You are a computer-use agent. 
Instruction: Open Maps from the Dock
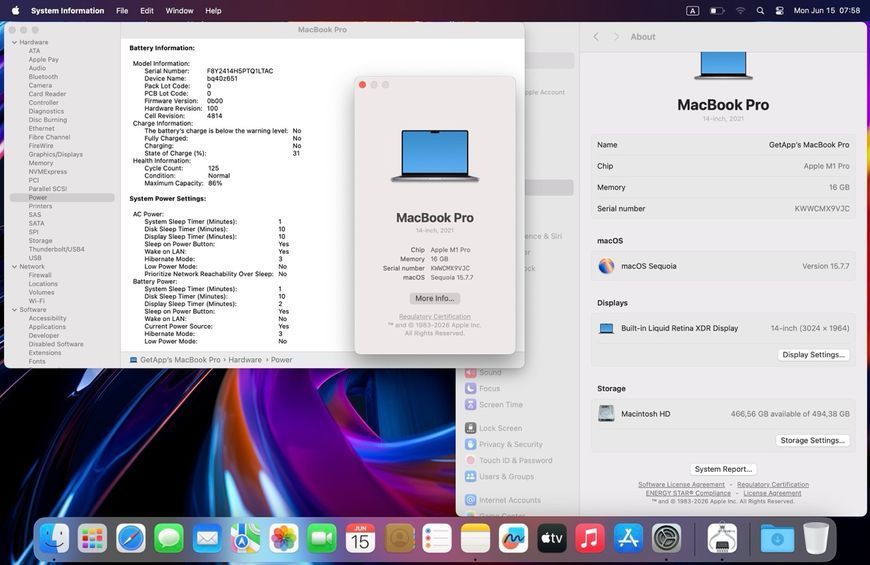245,538
